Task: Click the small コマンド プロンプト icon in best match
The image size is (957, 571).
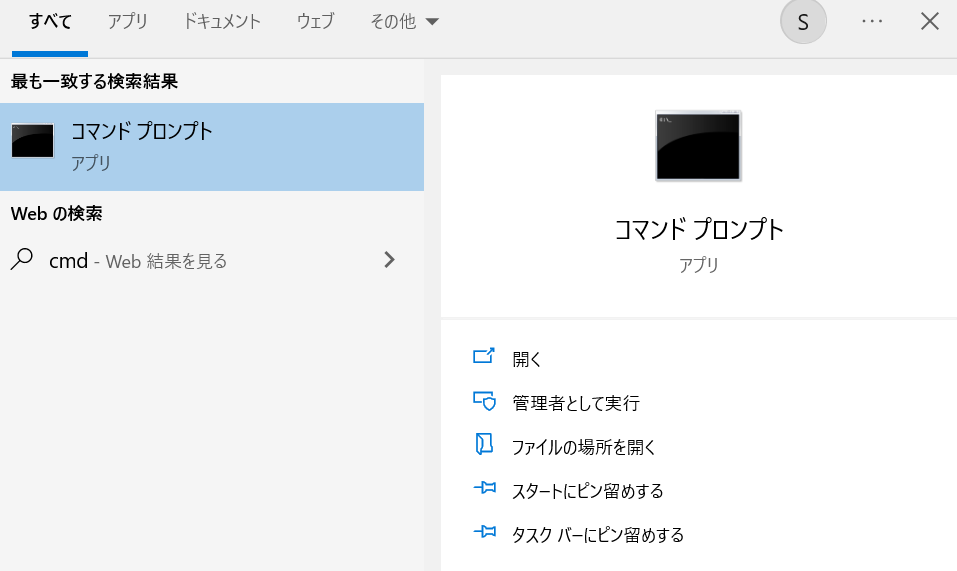Action: (x=32, y=142)
